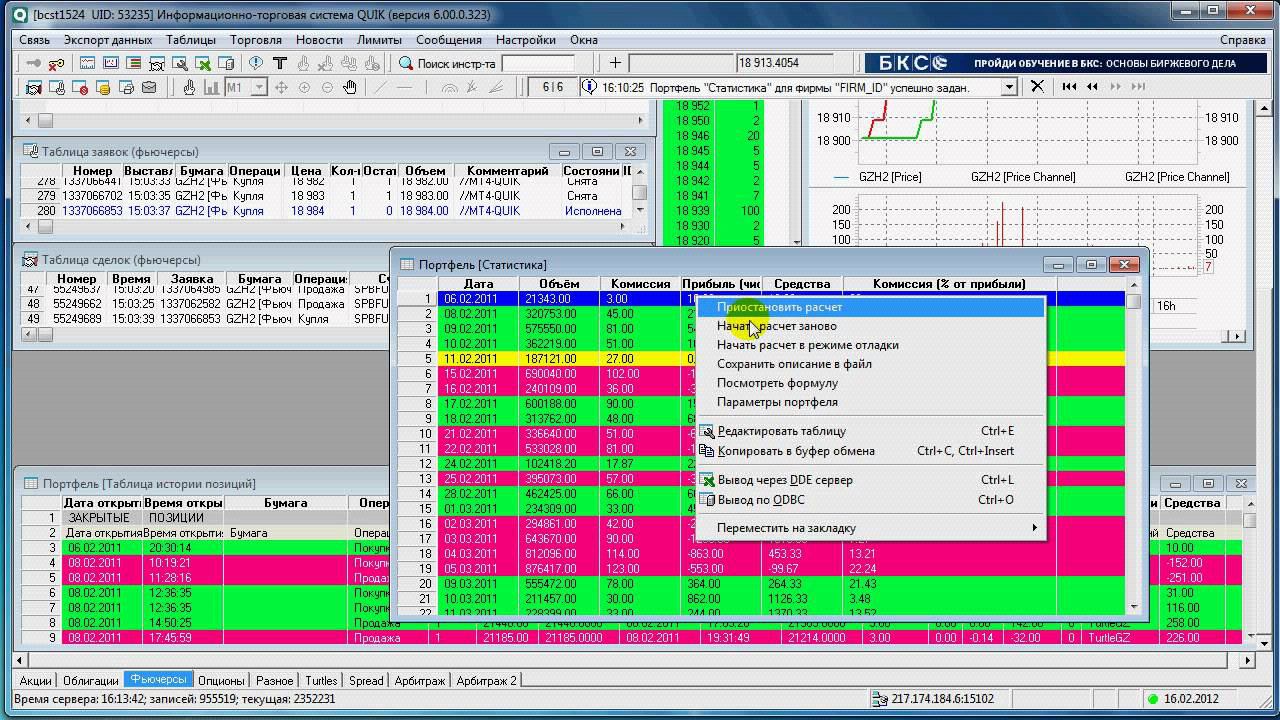Click the blue exclamation bubble toolbar icon

tap(256, 63)
